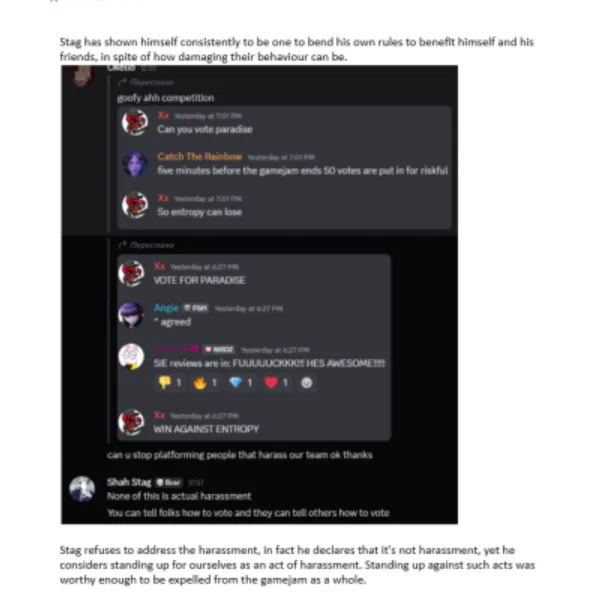Click the VOTE FOR PARADISE message
Viewport: 615px width, 615px height.
(200, 280)
